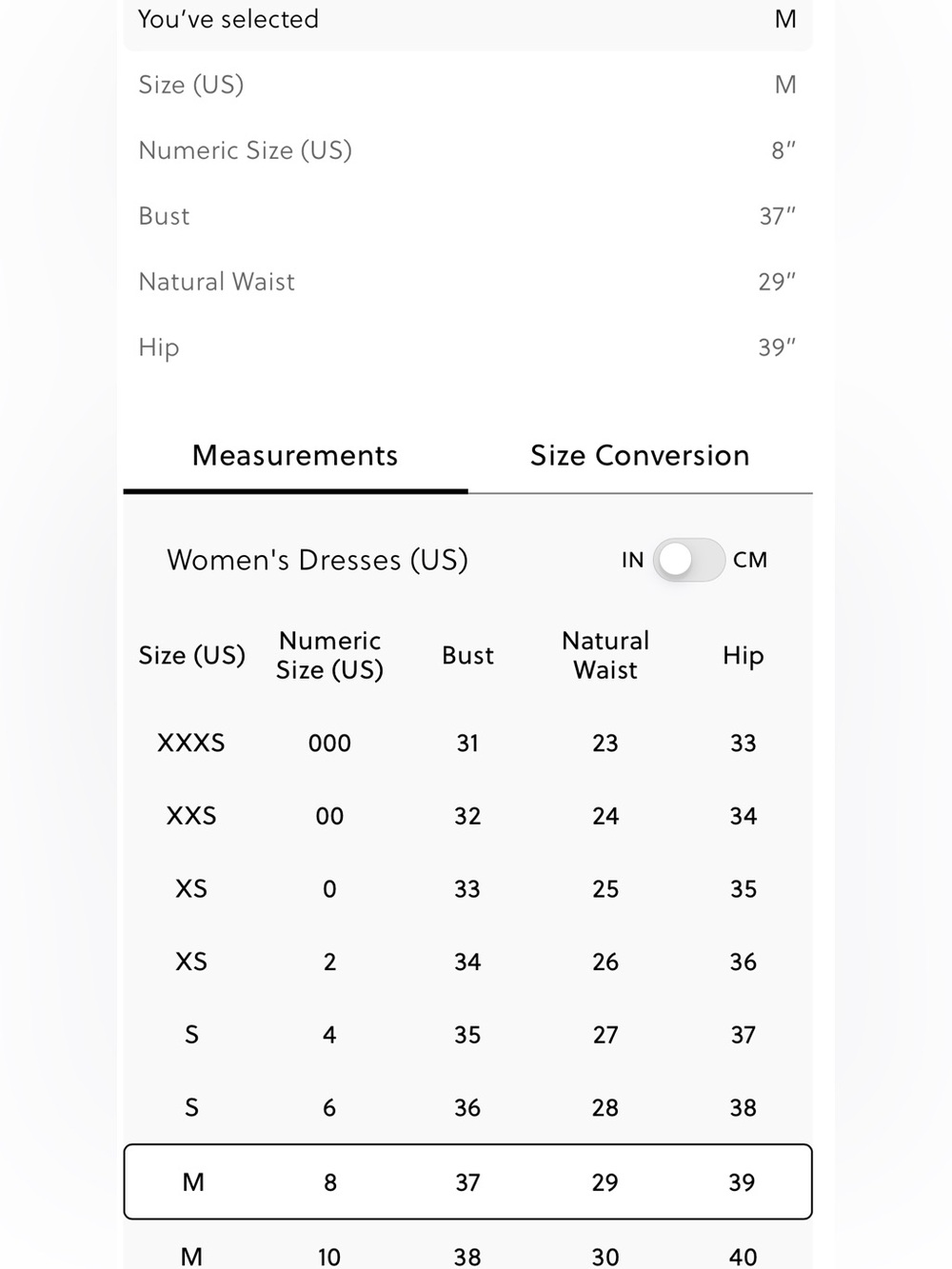Click the You've selected M summary row
Screen dimensions: 952x1269
coord(467,20)
